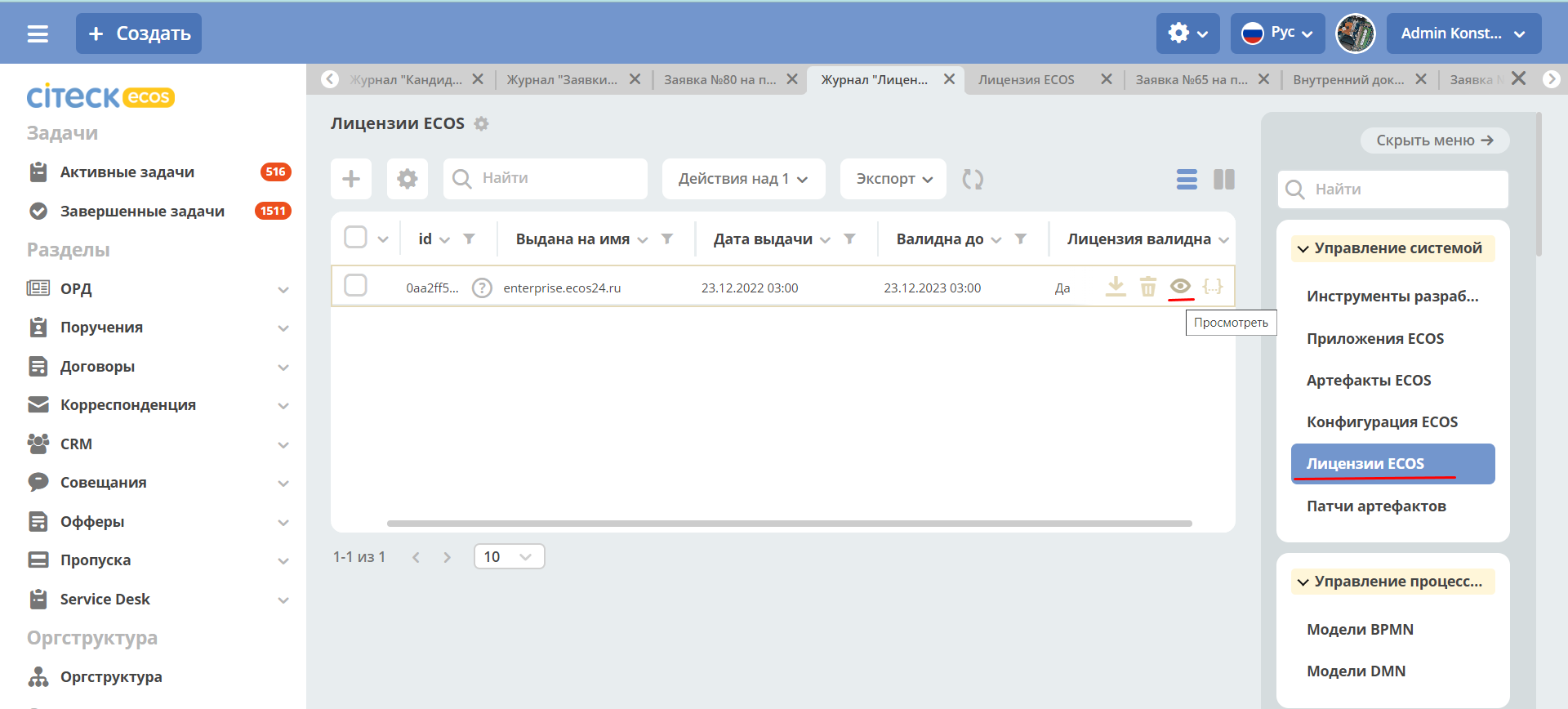
Task: Click the Citeck ECOS logo
Action: (x=100, y=96)
